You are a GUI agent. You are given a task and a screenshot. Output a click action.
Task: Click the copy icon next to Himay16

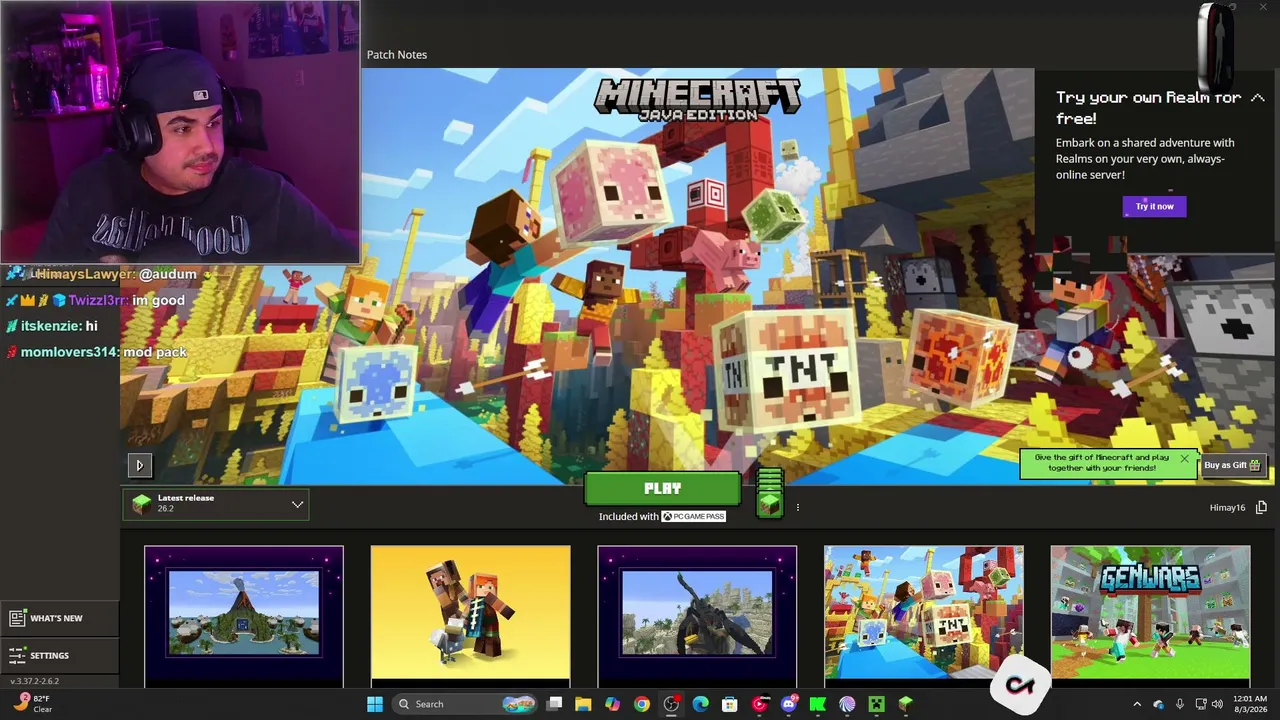tap(1261, 507)
